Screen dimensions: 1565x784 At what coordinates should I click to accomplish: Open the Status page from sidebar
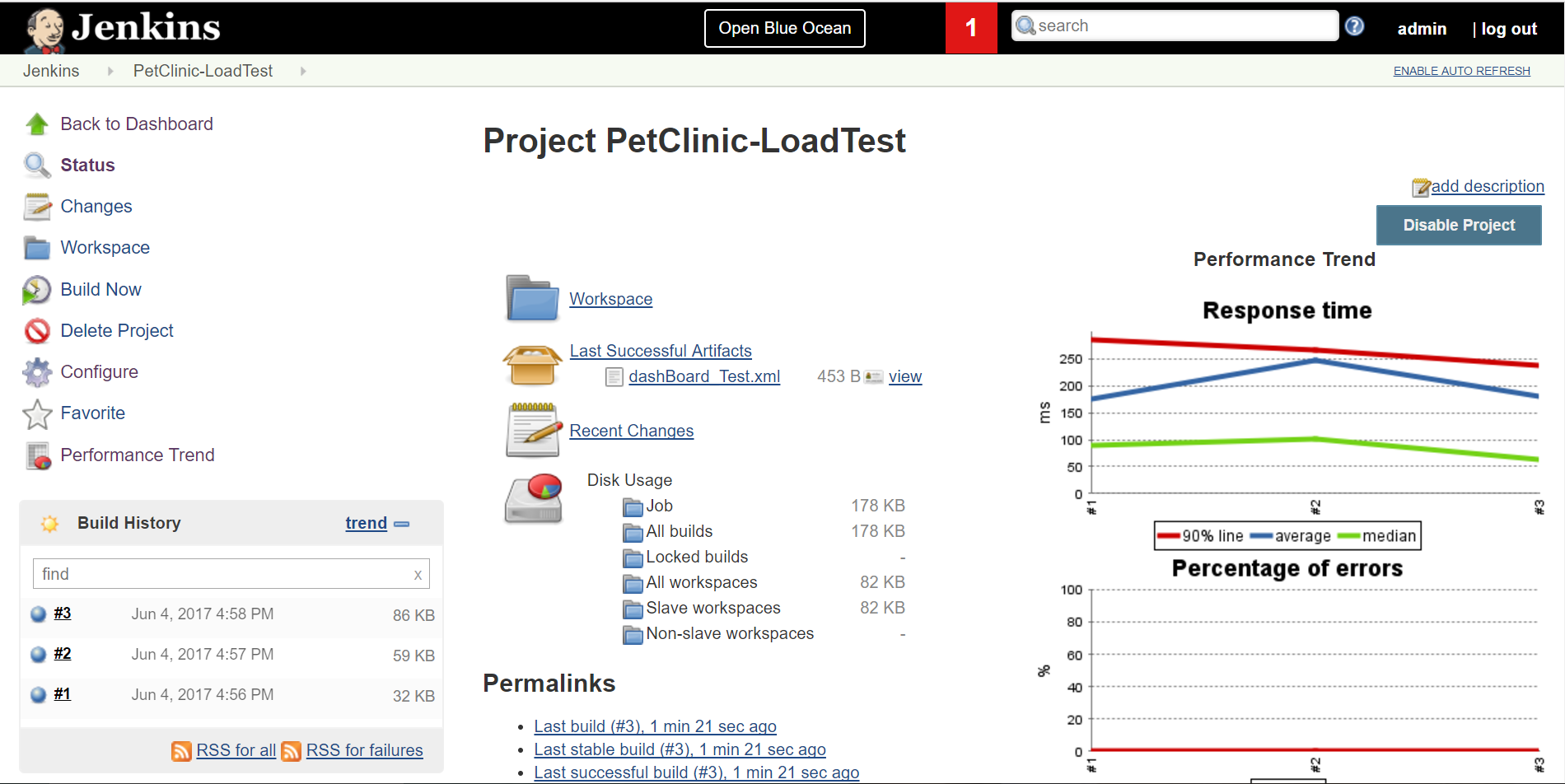point(87,166)
